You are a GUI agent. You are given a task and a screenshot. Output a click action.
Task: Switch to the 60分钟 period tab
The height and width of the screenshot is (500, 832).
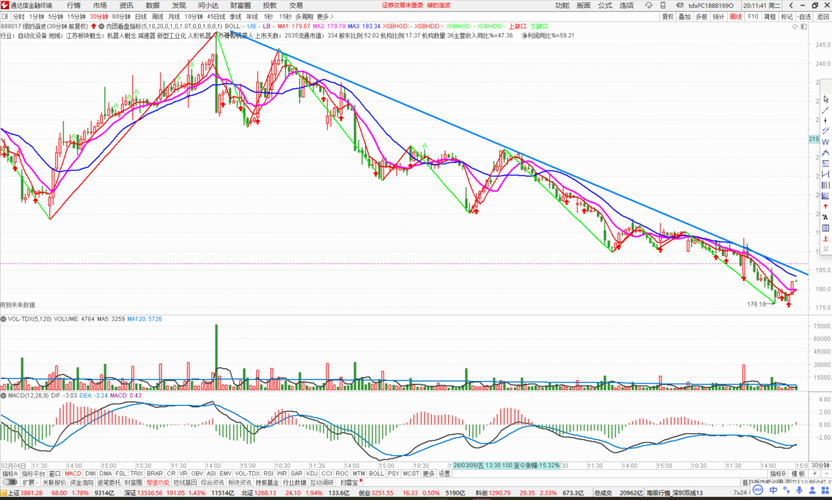point(122,16)
